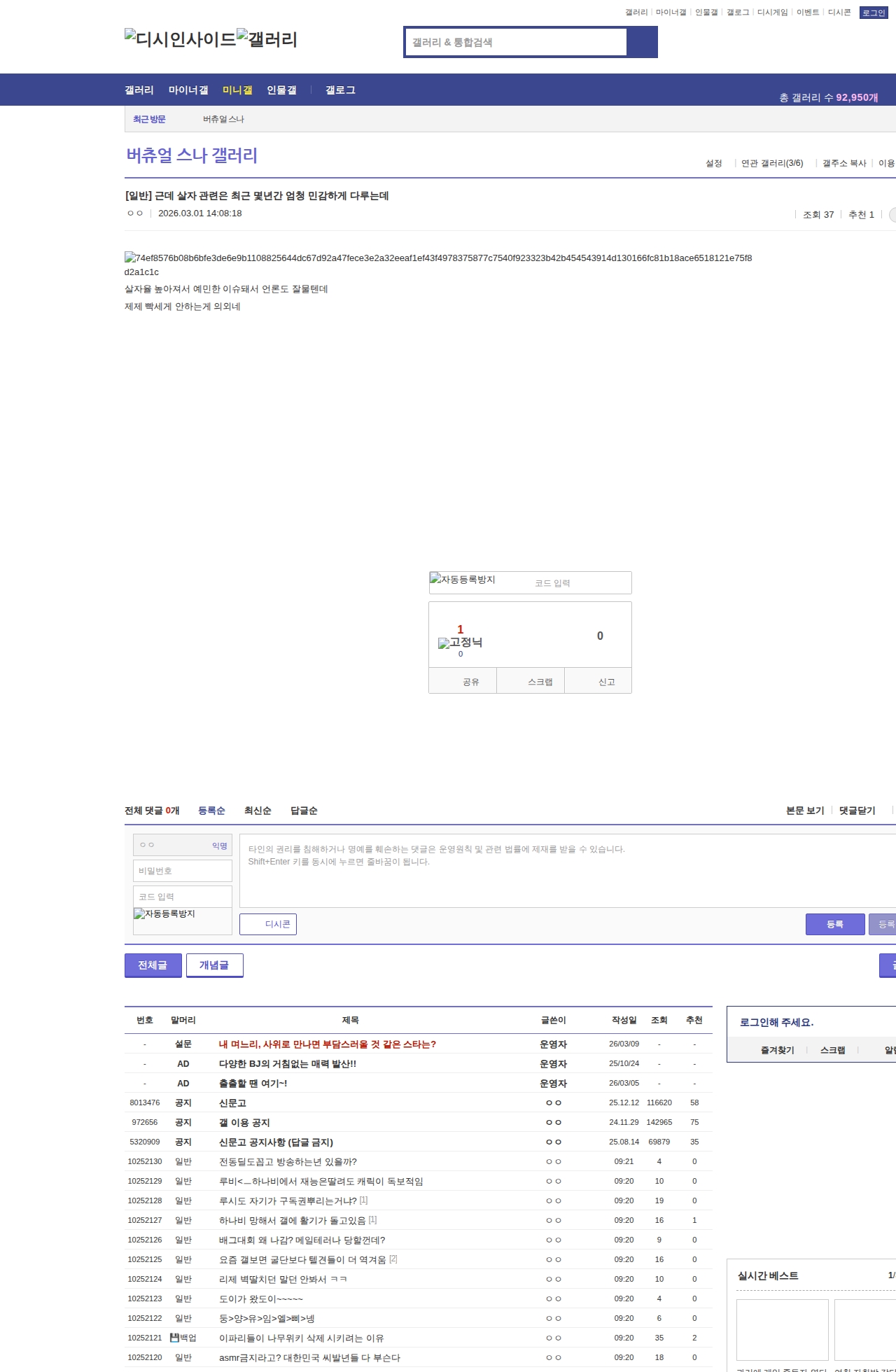Viewport: 896px width, 1372px height.
Task: Open post '신문고 공지사항 (답글 금지)'
Action: tap(276, 1142)
